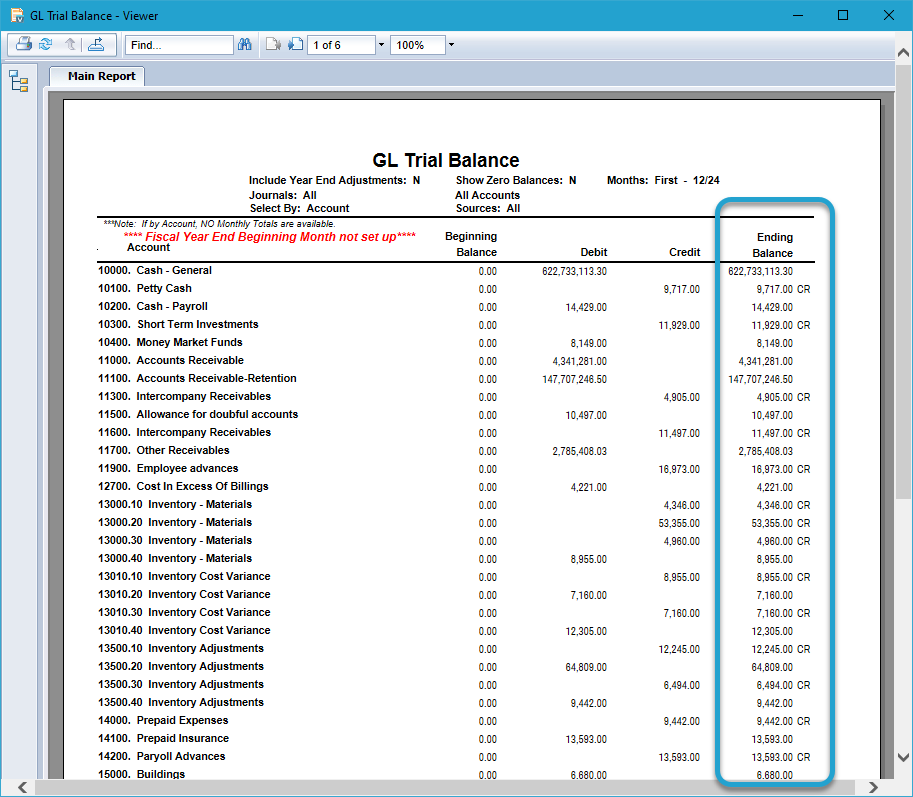Select the 10000. Cash - General row
Viewport: 913px width, 797px height.
click(x=456, y=271)
